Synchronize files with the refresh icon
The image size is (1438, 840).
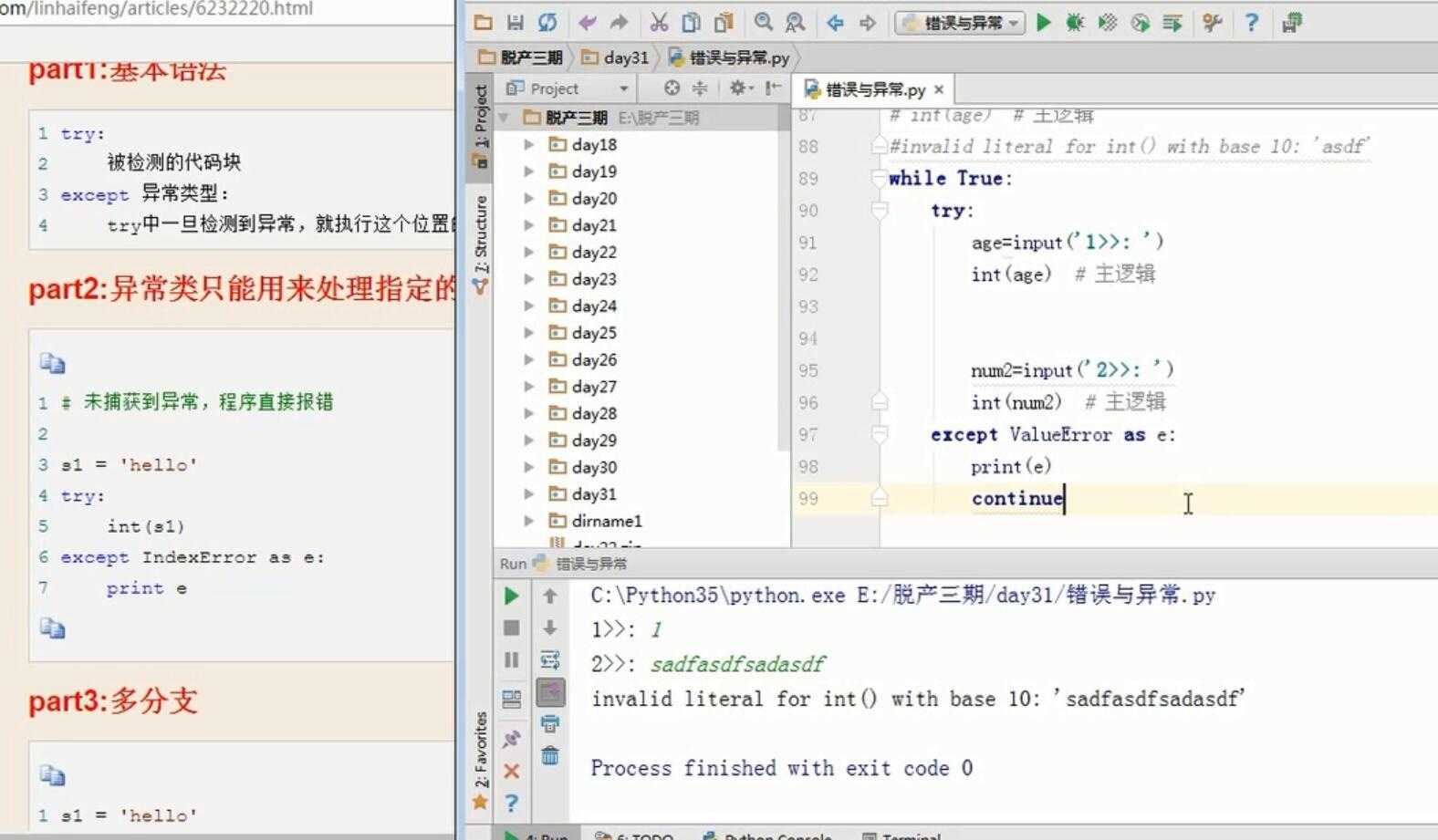point(547,23)
